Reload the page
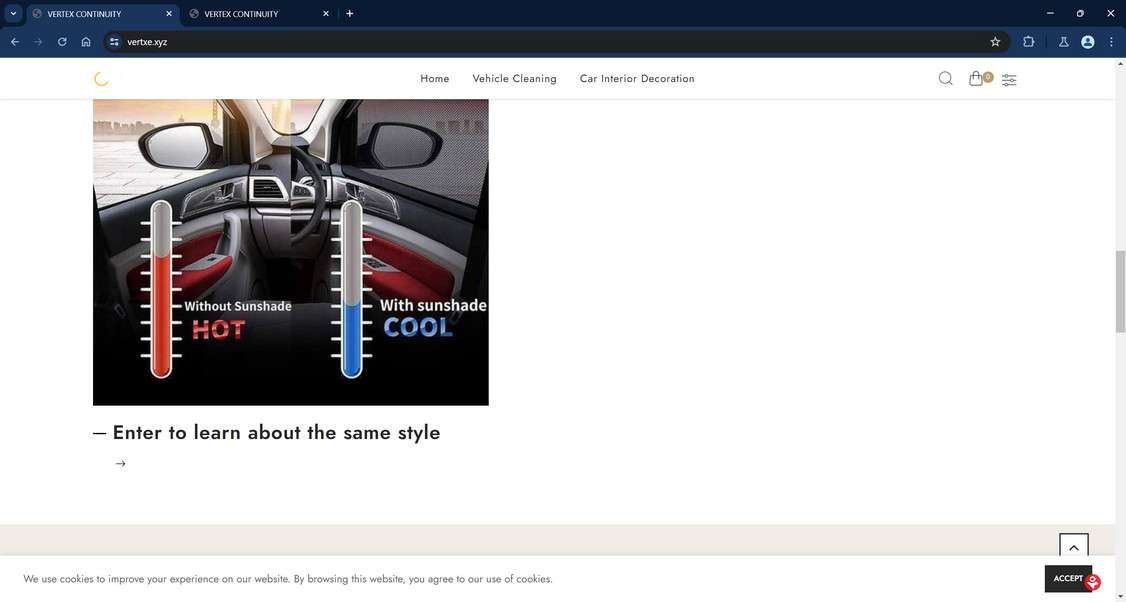 [x=62, y=42]
